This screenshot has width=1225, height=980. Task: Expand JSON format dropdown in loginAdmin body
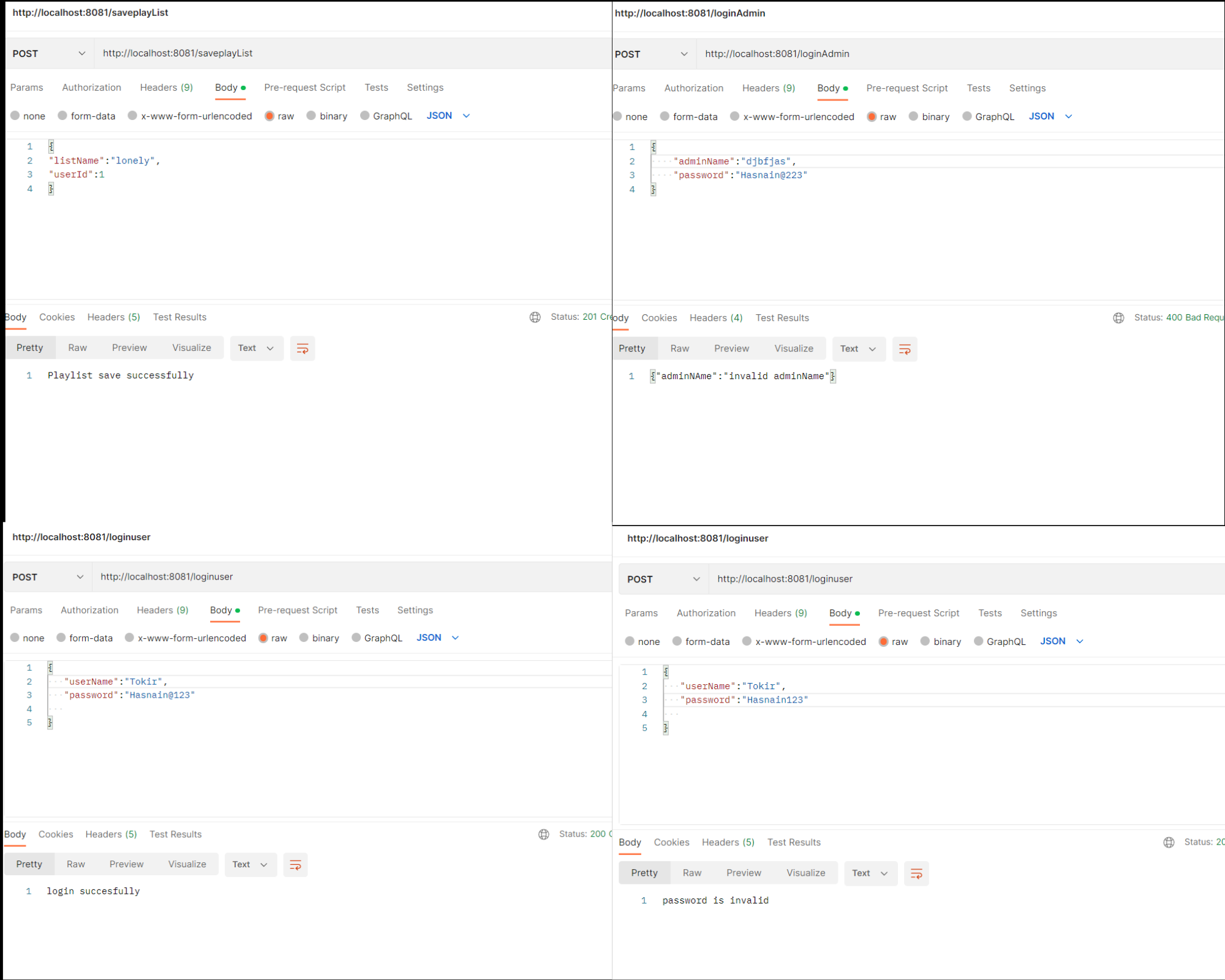(x=1050, y=116)
